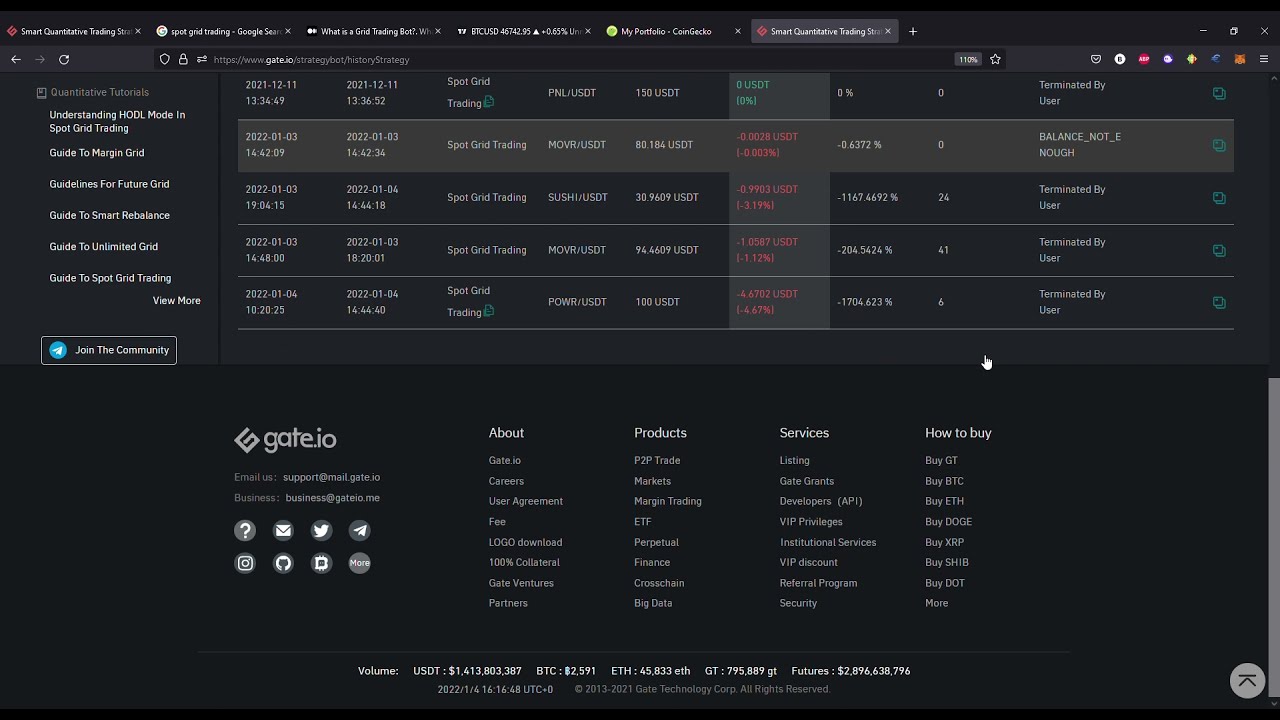Reload the page with browser refresh icon
This screenshot has width=1280, height=720.
[x=64, y=59]
